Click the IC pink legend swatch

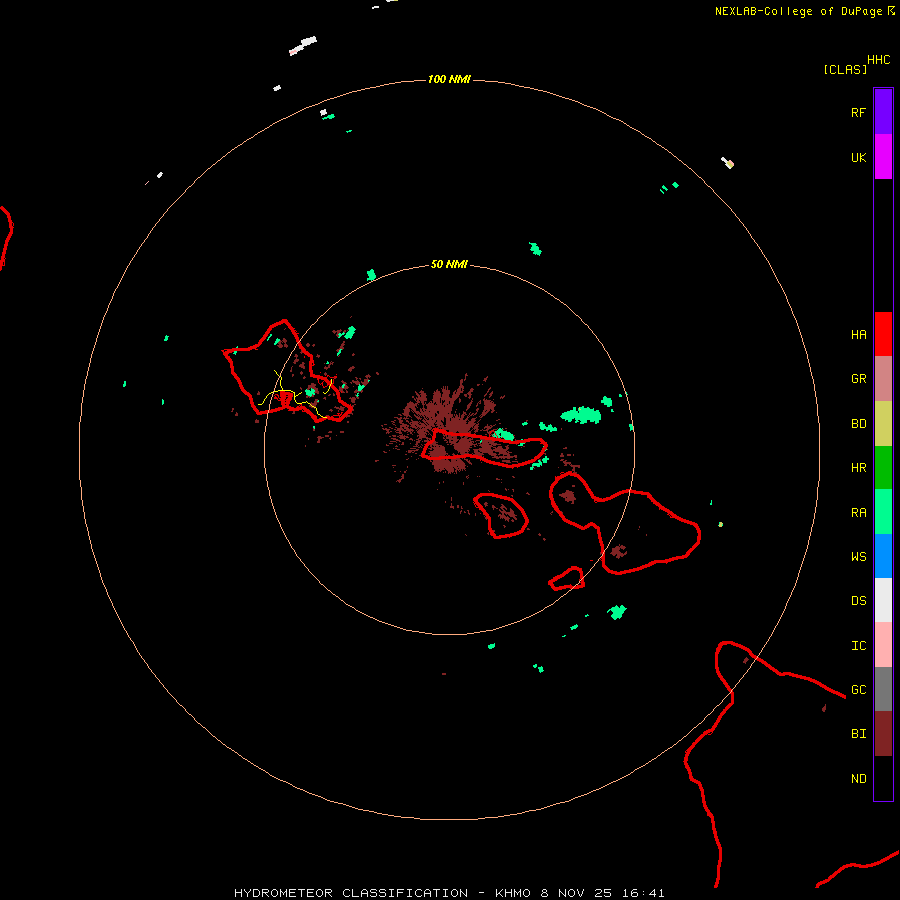[x=883, y=645]
